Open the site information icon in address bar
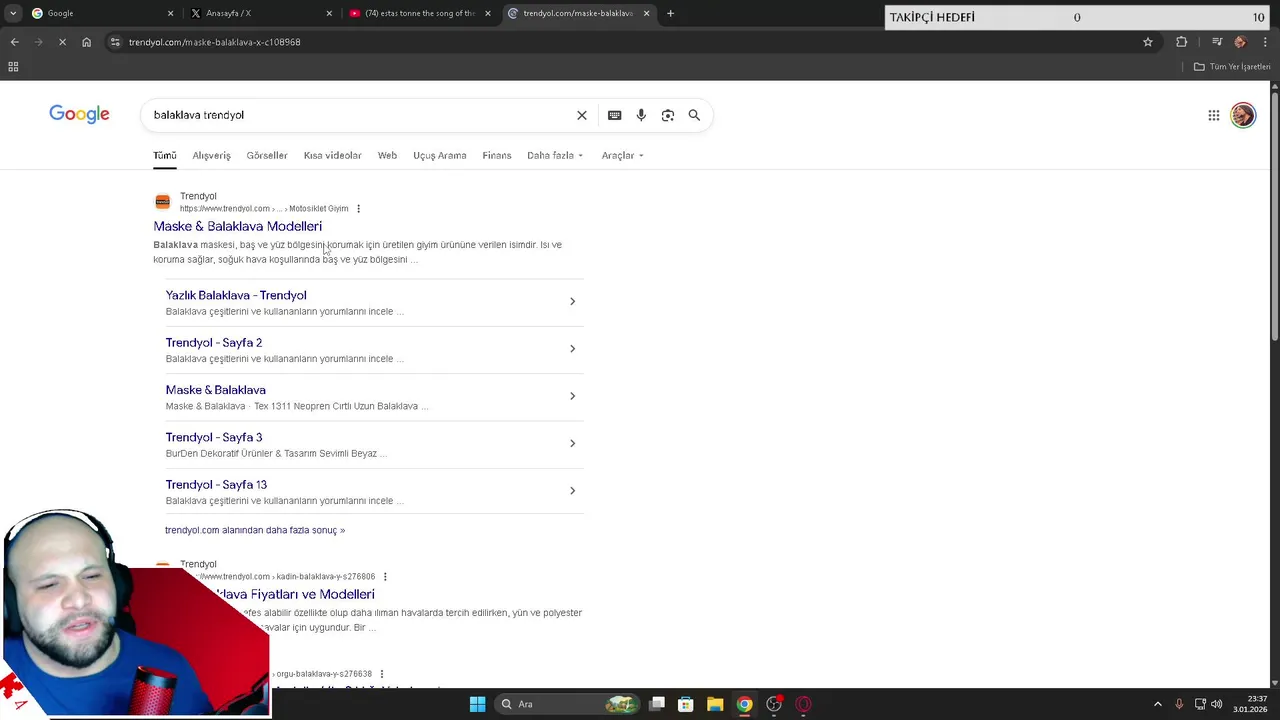 point(115,42)
